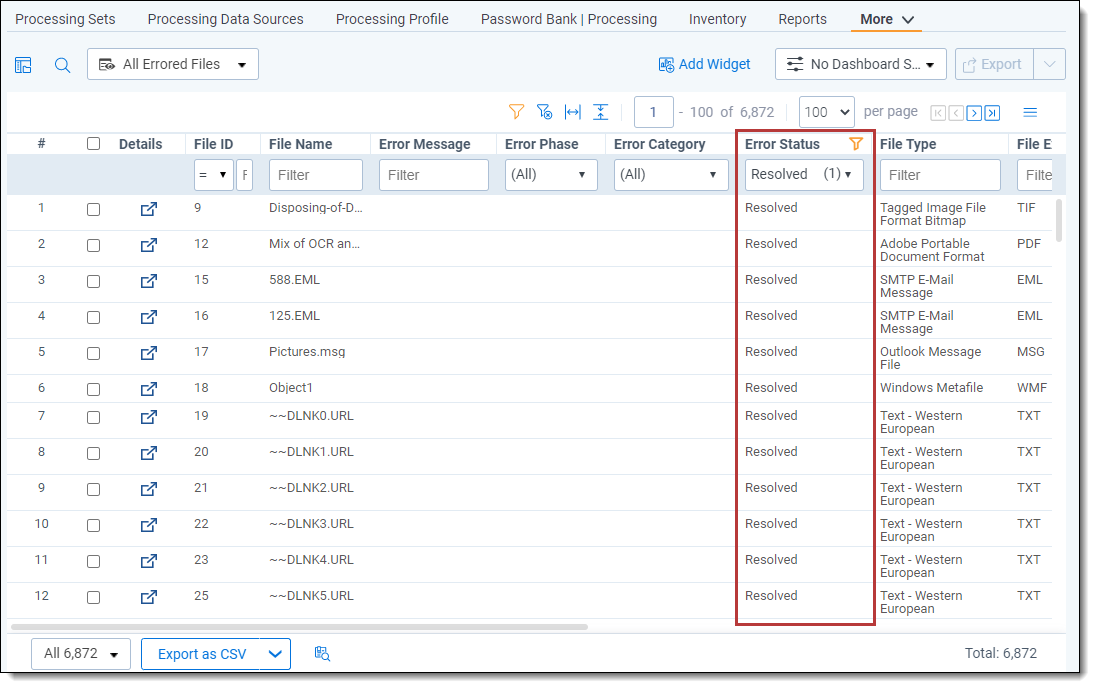Toggle the select-all header checkbox
Screen dimensions: 1095x688
(93, 144)
